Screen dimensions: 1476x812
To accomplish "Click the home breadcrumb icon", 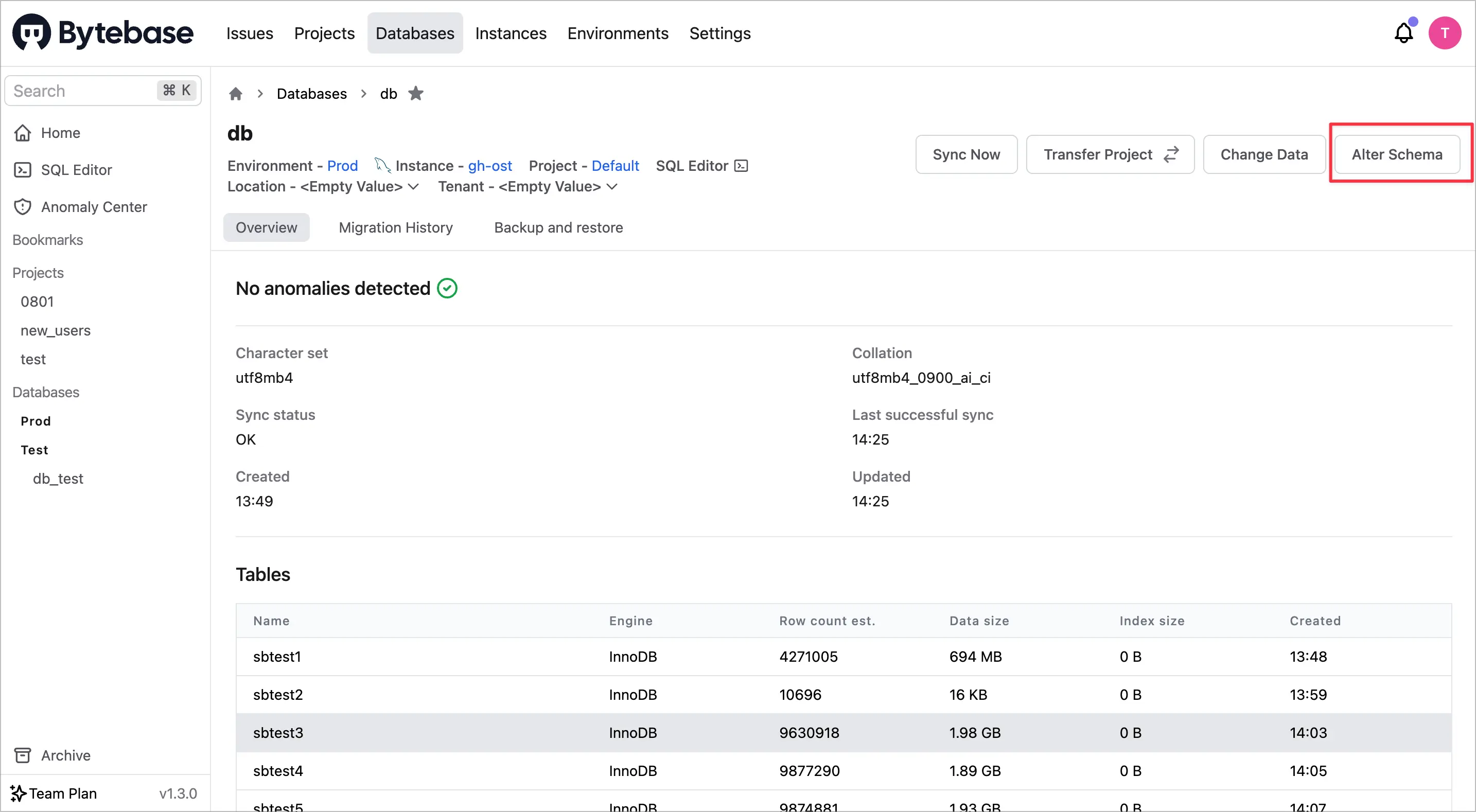I will point(236,94).
